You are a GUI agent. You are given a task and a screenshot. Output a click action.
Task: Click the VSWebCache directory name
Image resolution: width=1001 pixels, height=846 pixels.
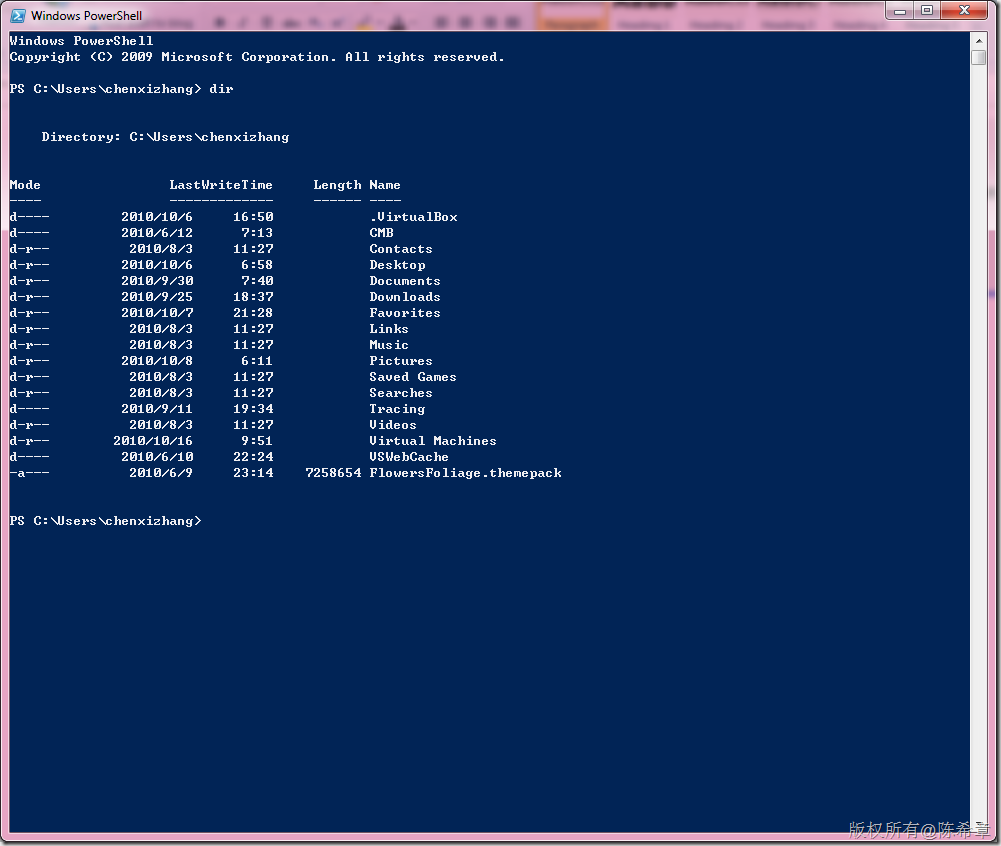(409, 457)
